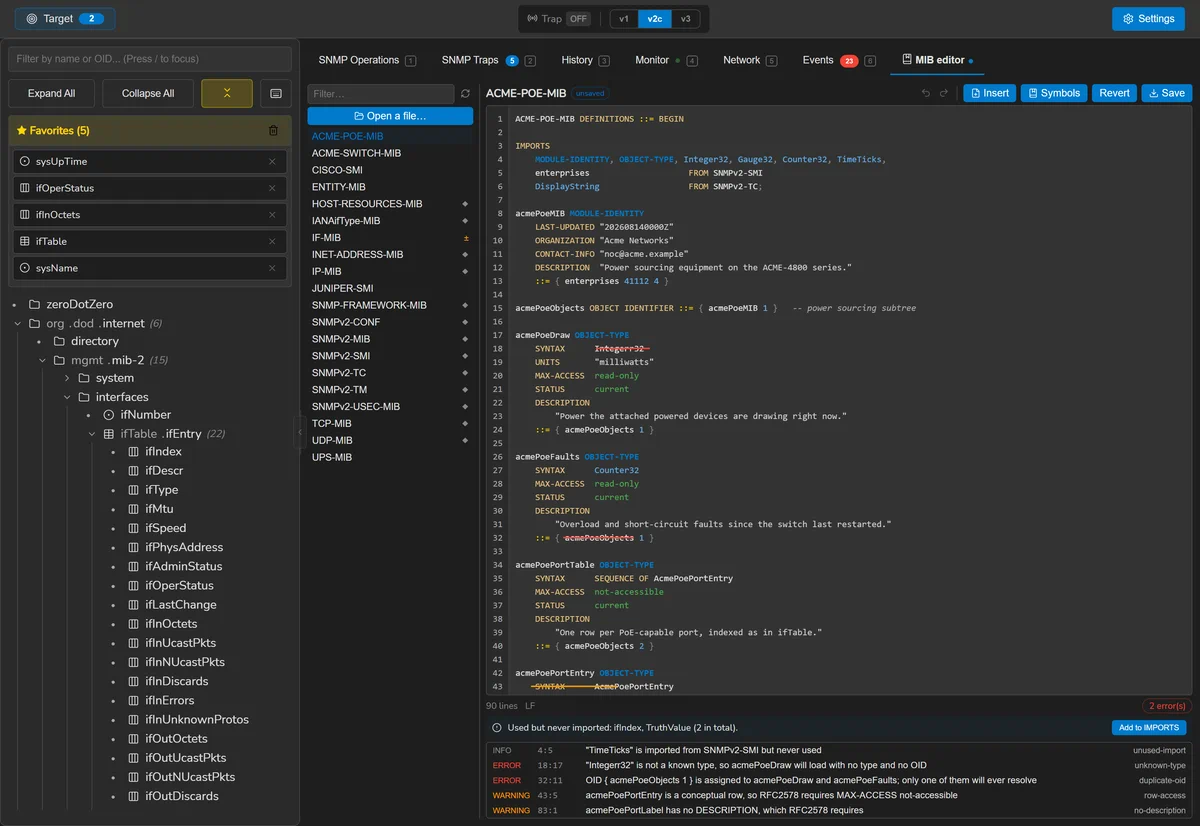Open the History tab

(x=585, y=60)
